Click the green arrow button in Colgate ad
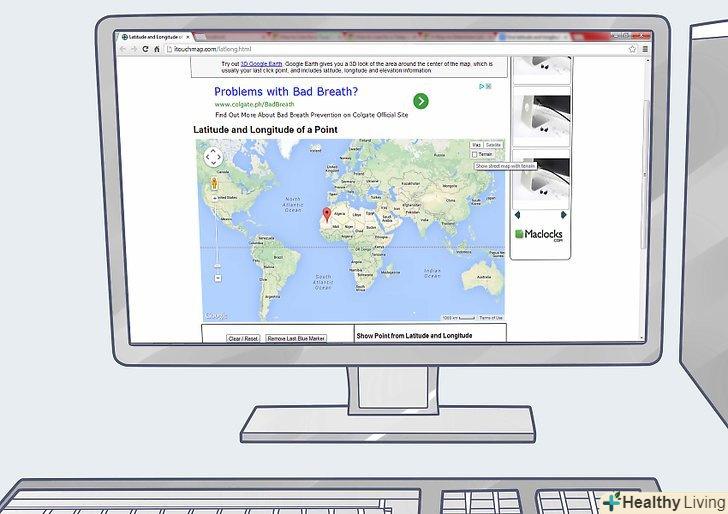The image size is (728, 514). coord(421,101)
